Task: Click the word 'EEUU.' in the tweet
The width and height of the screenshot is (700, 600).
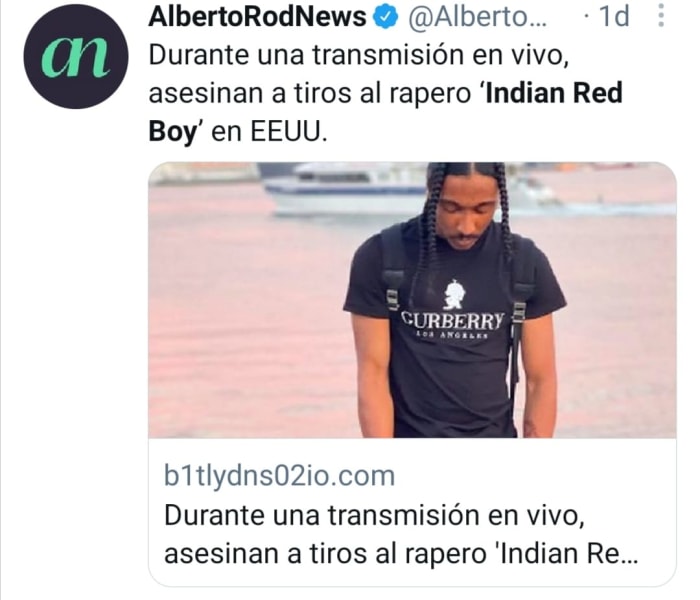Action: click(289, 132)
